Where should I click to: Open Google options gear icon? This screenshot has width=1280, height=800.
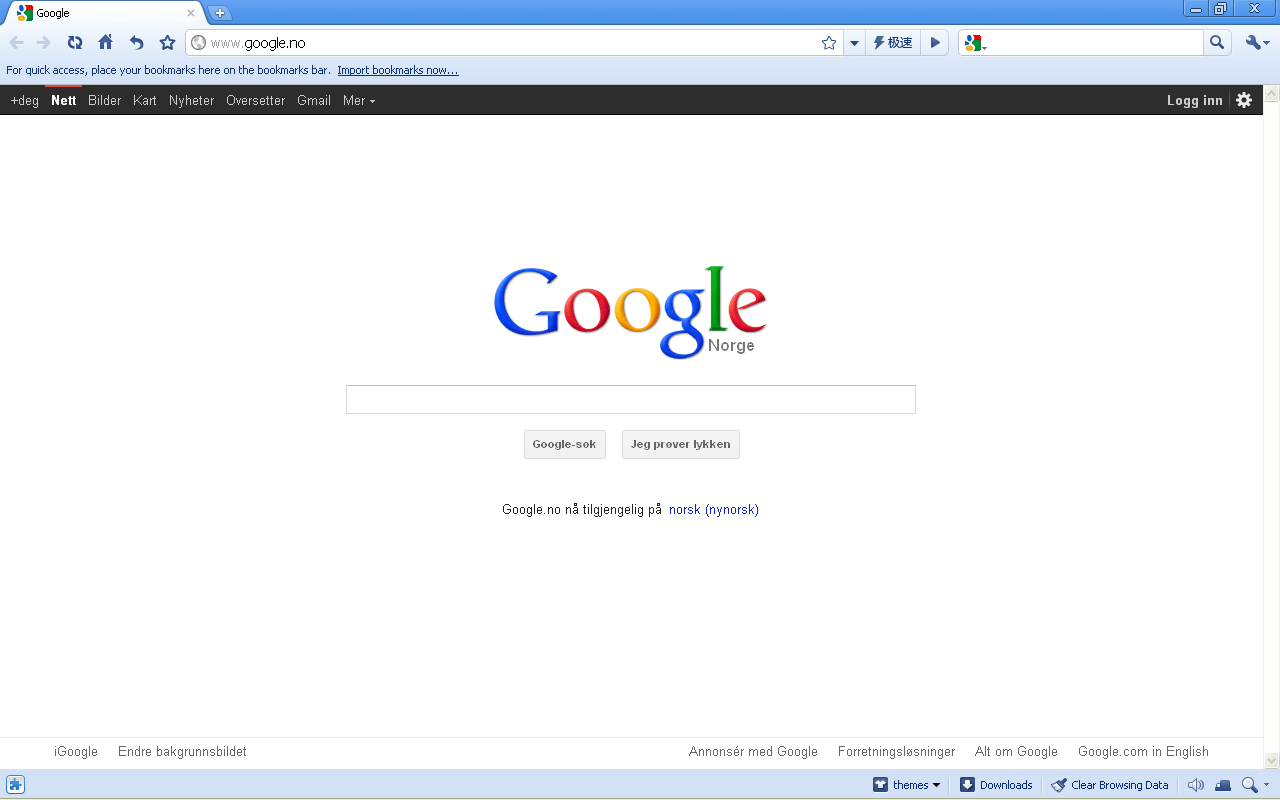click(1244, 100)
